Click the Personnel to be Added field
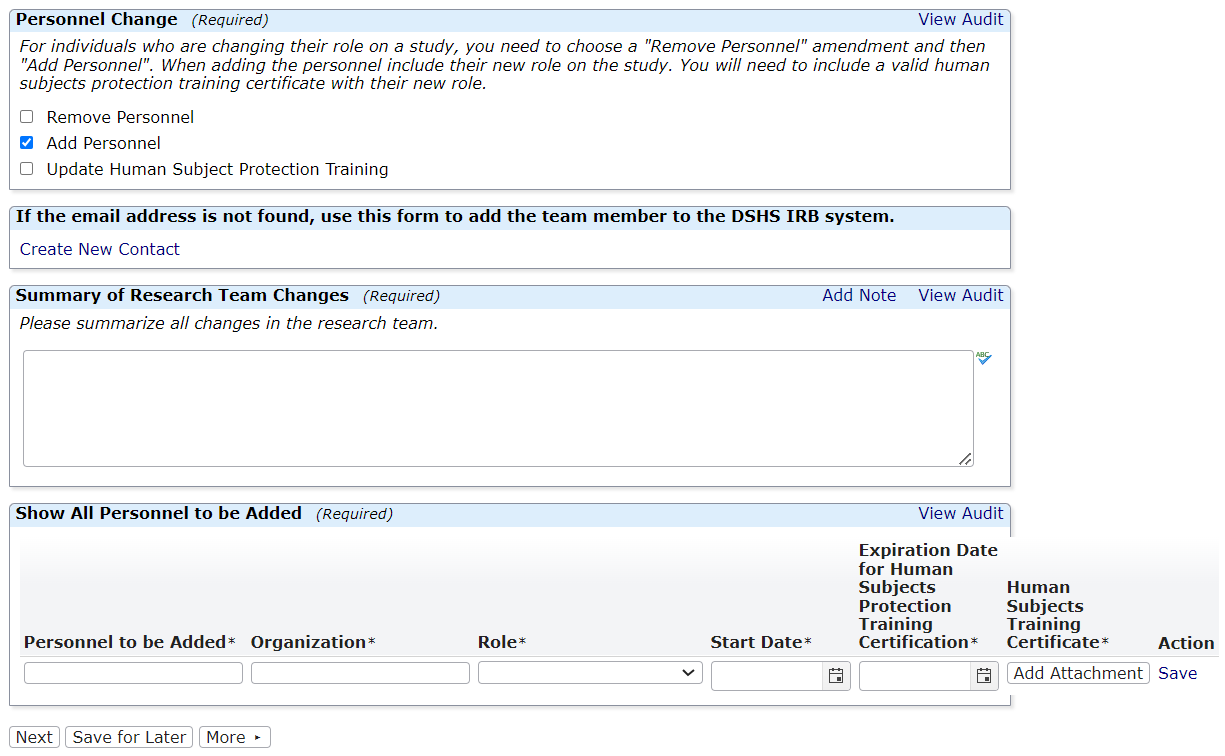 click(x=133, y=672)
